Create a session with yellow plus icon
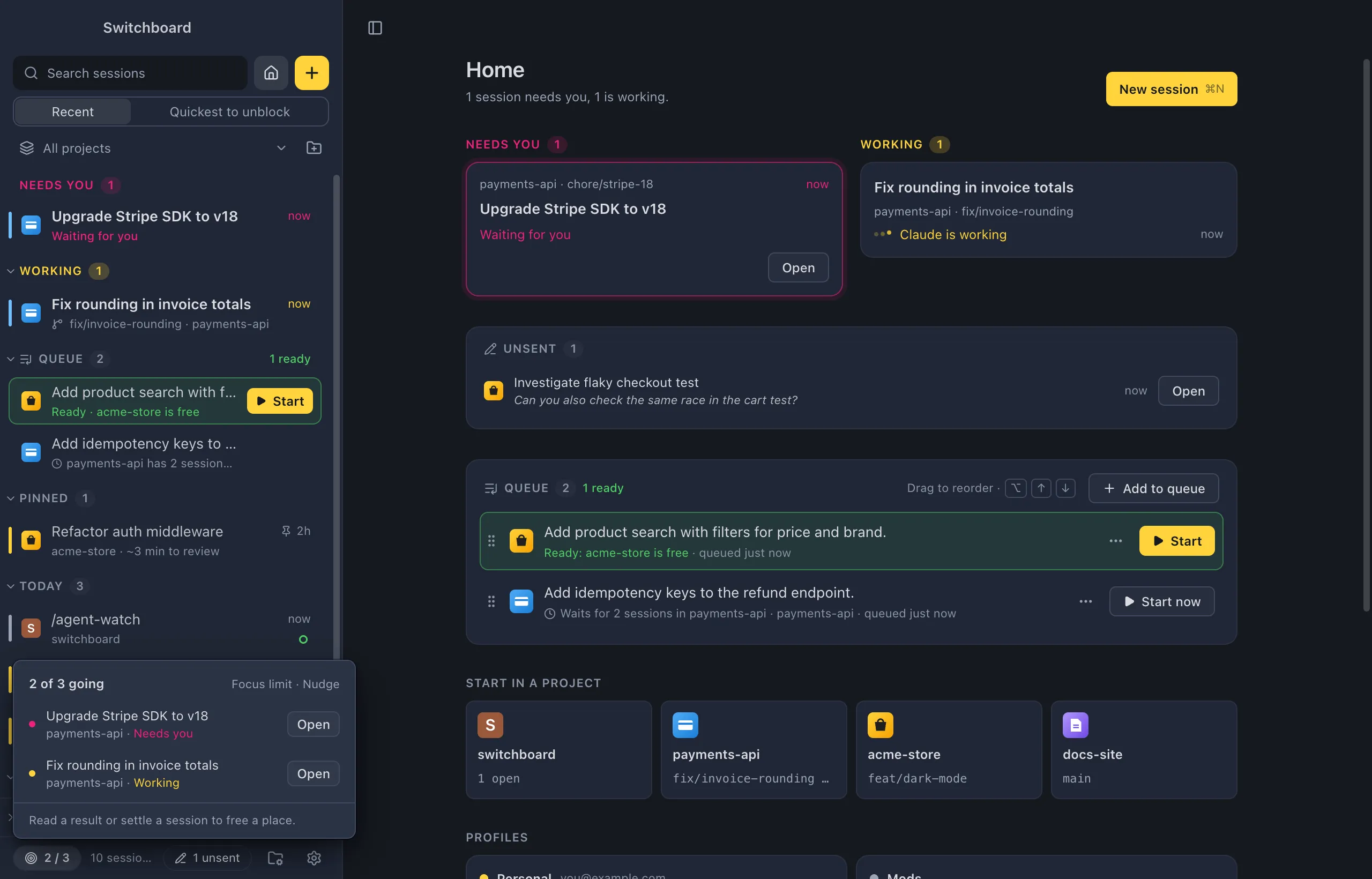 pos(311,73)
